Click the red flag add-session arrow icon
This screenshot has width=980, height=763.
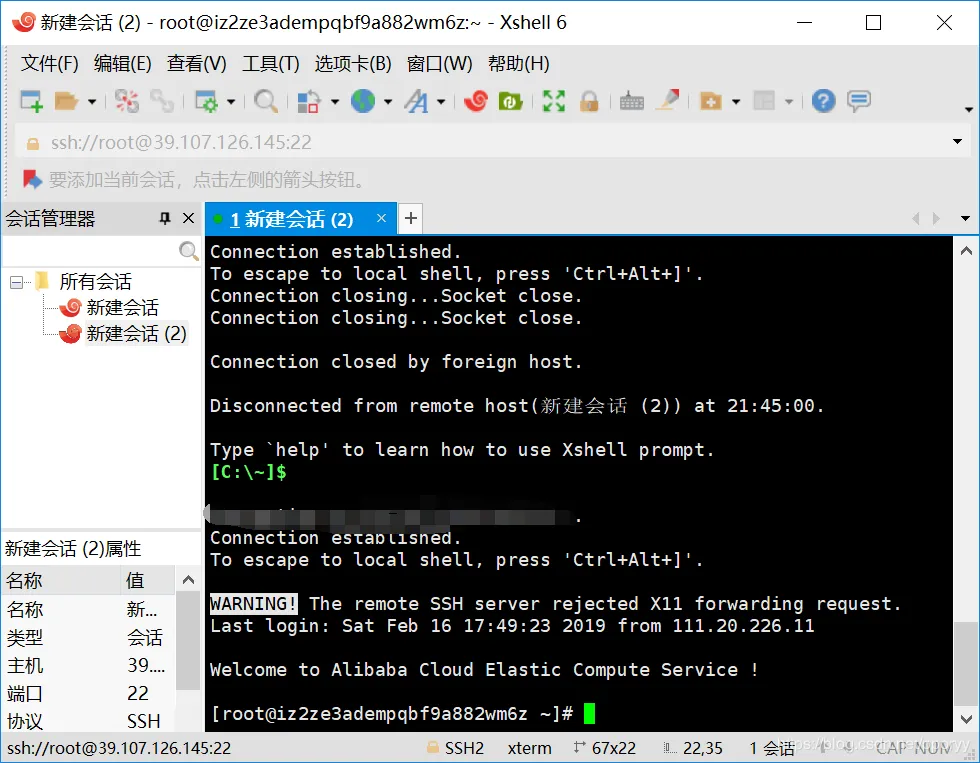[32, 179]
